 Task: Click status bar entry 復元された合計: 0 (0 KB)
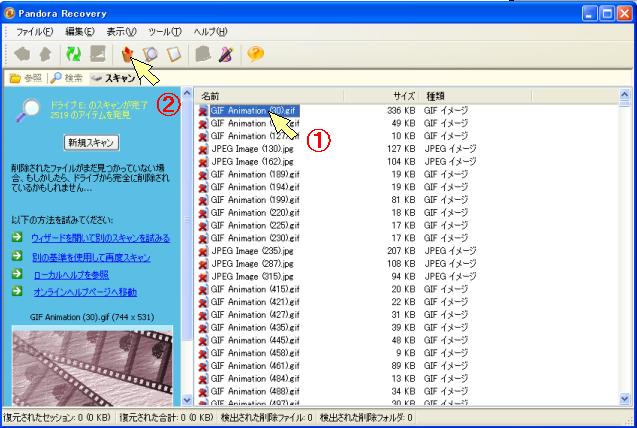[166, 417]
